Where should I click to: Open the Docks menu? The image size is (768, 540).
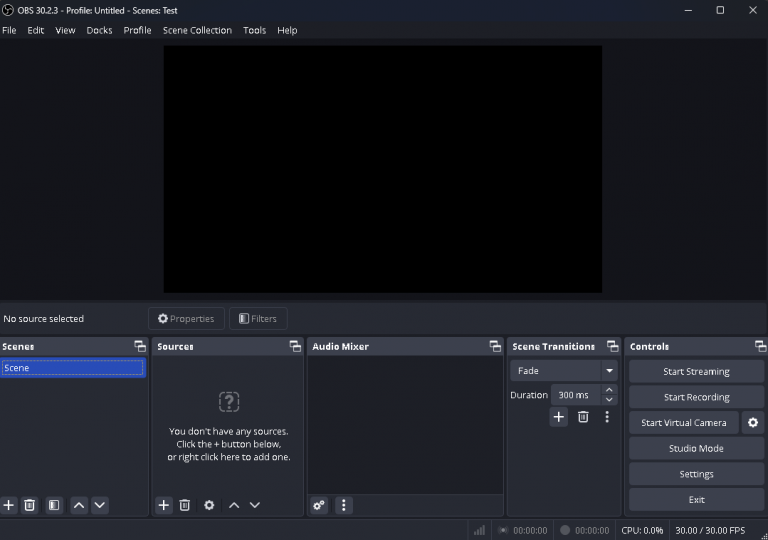pos(99,30)
